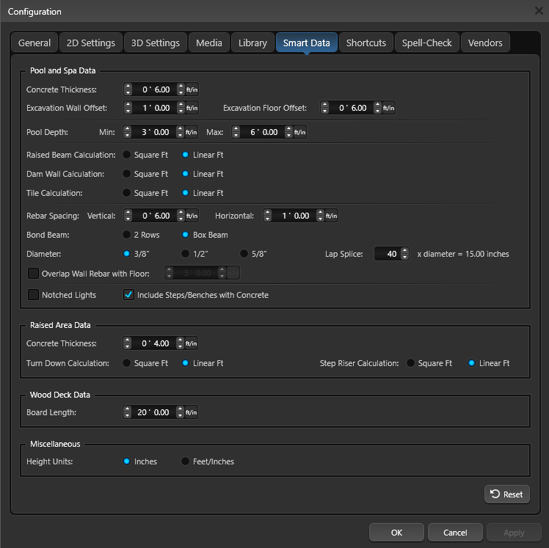Click the Board Length value field

[x=153, y=412]
